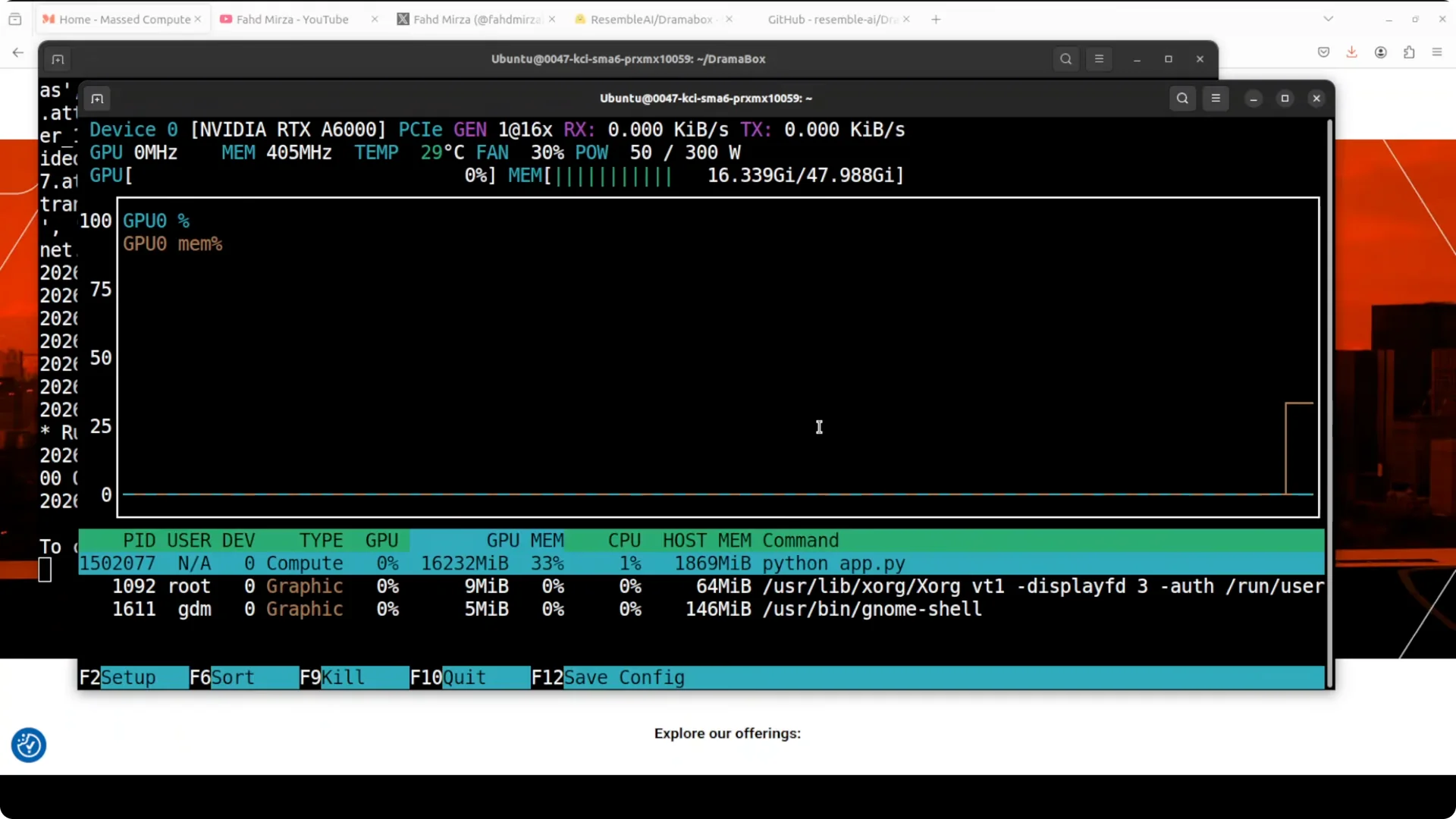This screenshot has height=819, width=1456.
Task: Close the ResembleAI/Dramabox tab
Action: point(729,19)
